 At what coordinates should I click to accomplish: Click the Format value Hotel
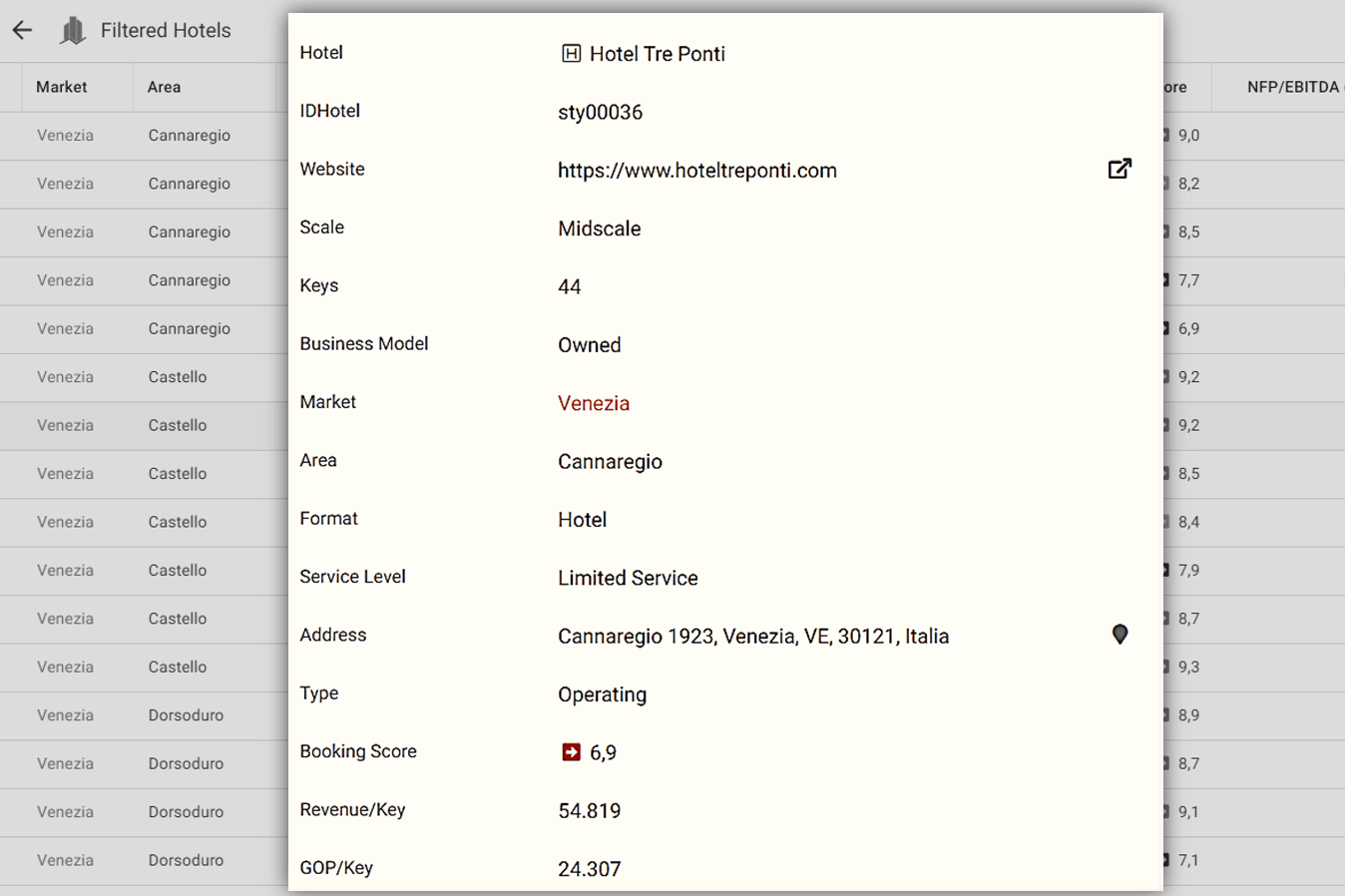583,520
